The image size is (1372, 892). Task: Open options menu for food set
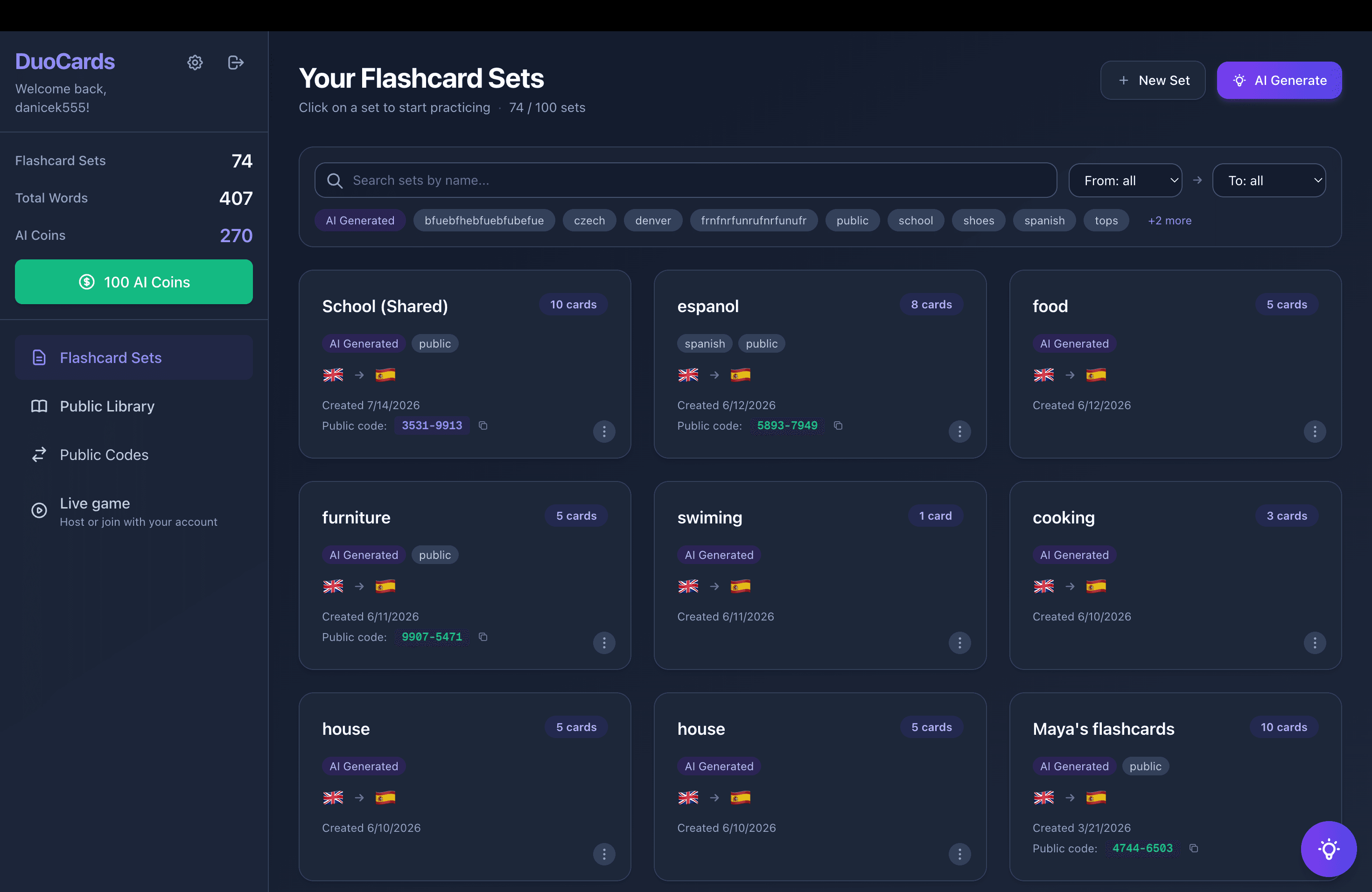[1315, 432]
